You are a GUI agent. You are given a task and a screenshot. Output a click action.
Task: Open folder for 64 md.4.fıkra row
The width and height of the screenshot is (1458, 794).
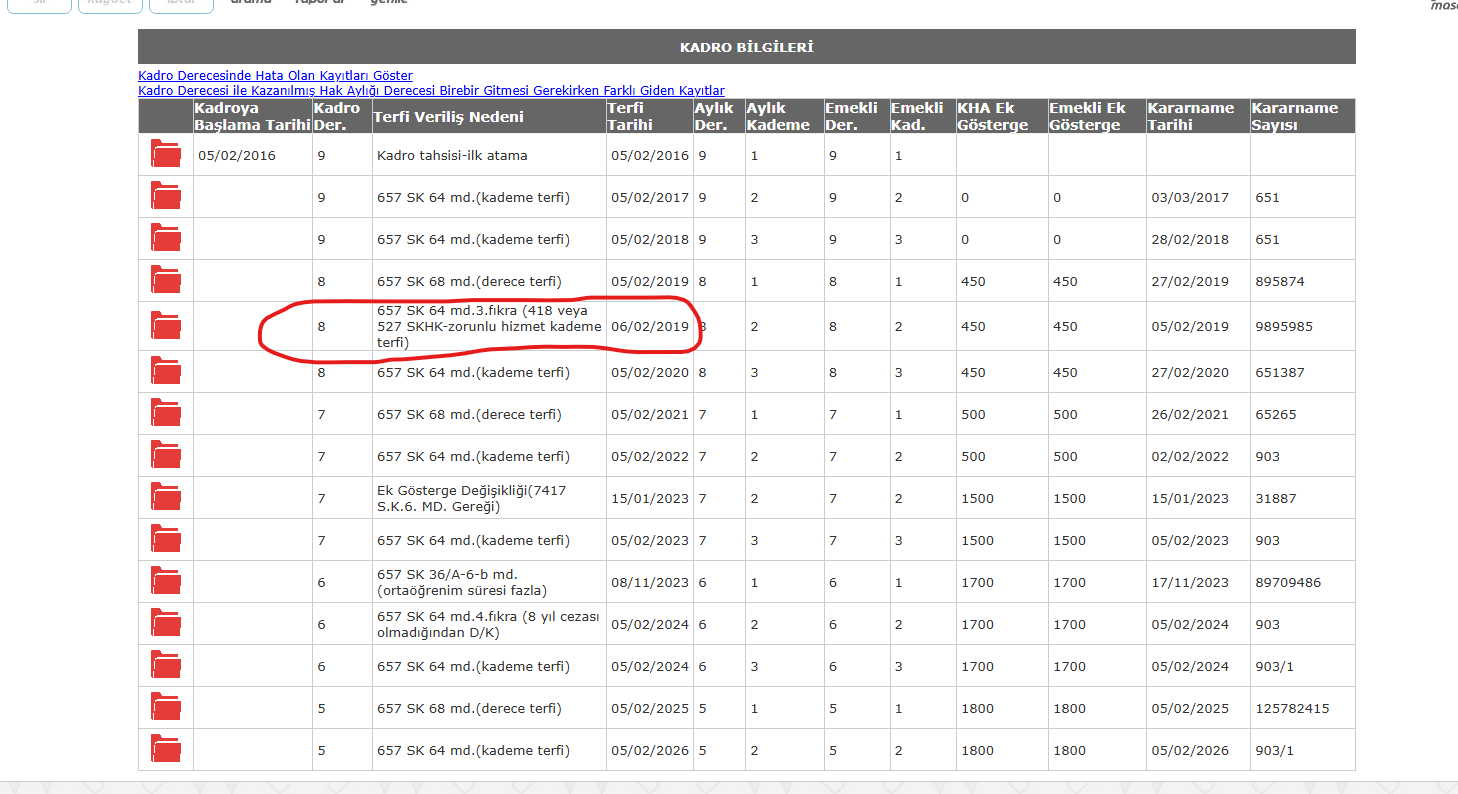(166, 624)
